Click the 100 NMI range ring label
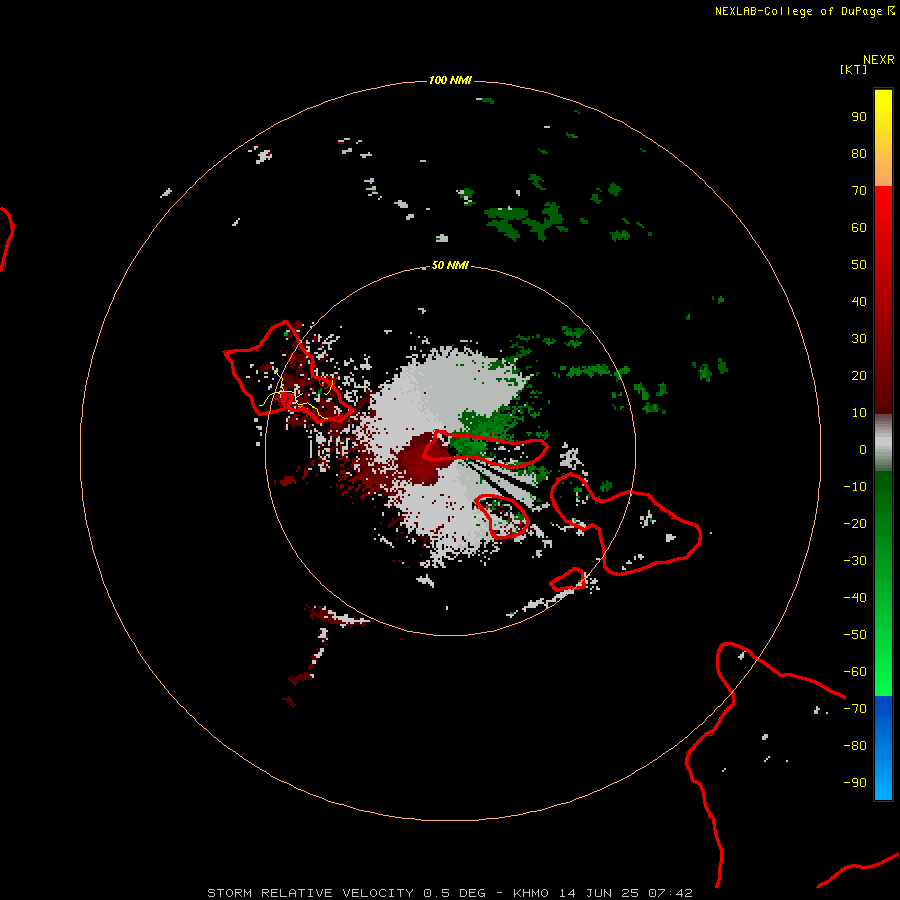This screenshot has height=900, width=900. (x=449, y=80)
